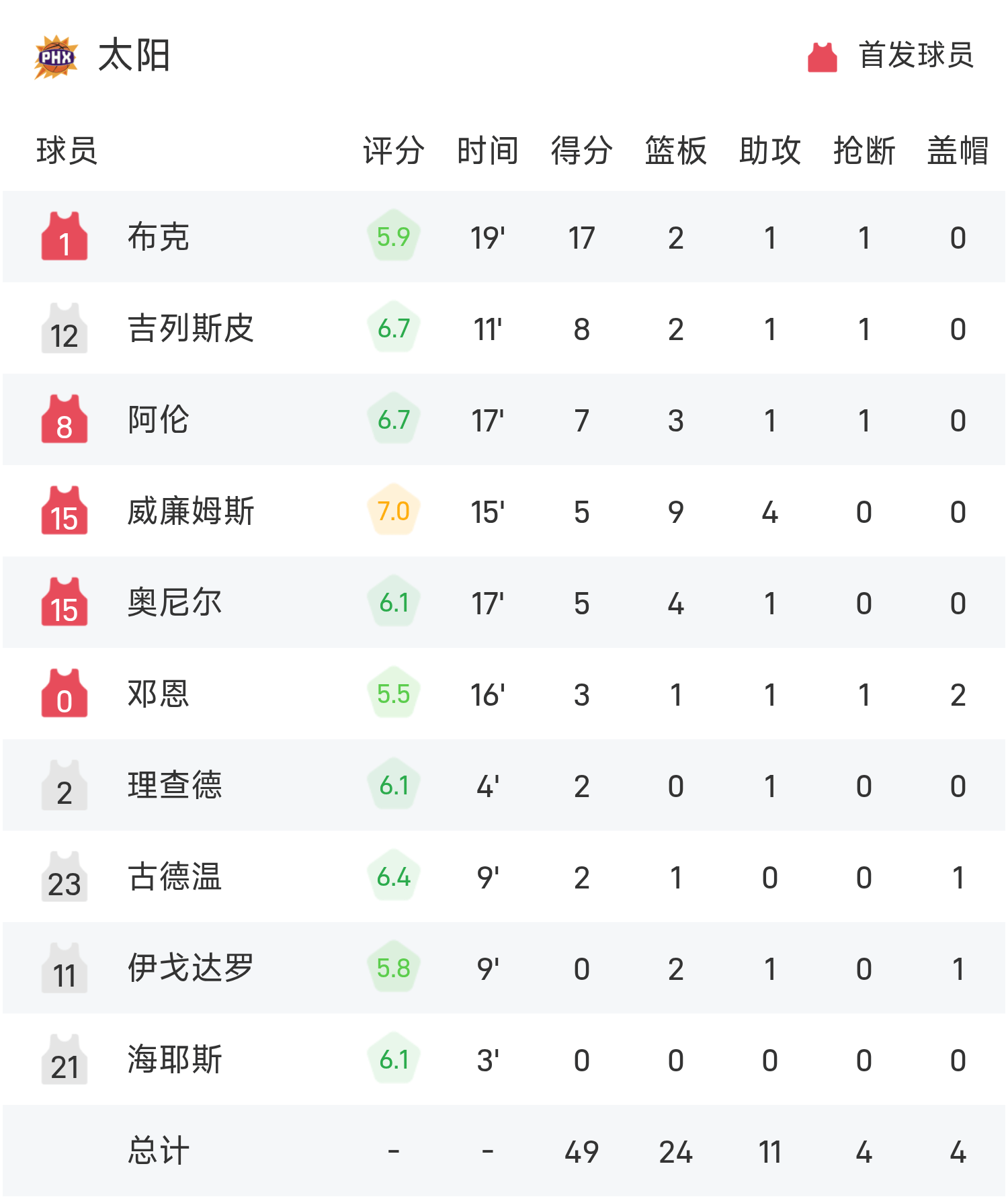Click the red starter jersey legend icon
Screen dimensions: 1008x1199
(822, 56)
